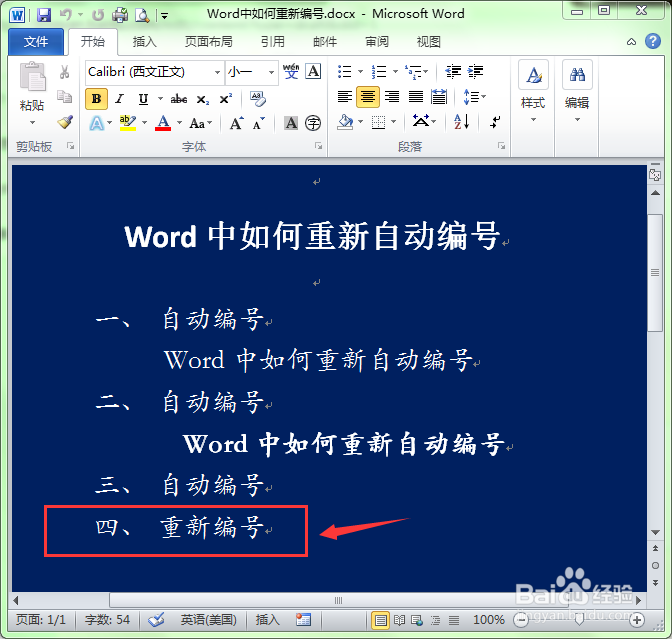Image resolution: width=672 pixels, height=639 pixels.
Task: Click 字数: 54 word count
Action: (x=107, y=620)
